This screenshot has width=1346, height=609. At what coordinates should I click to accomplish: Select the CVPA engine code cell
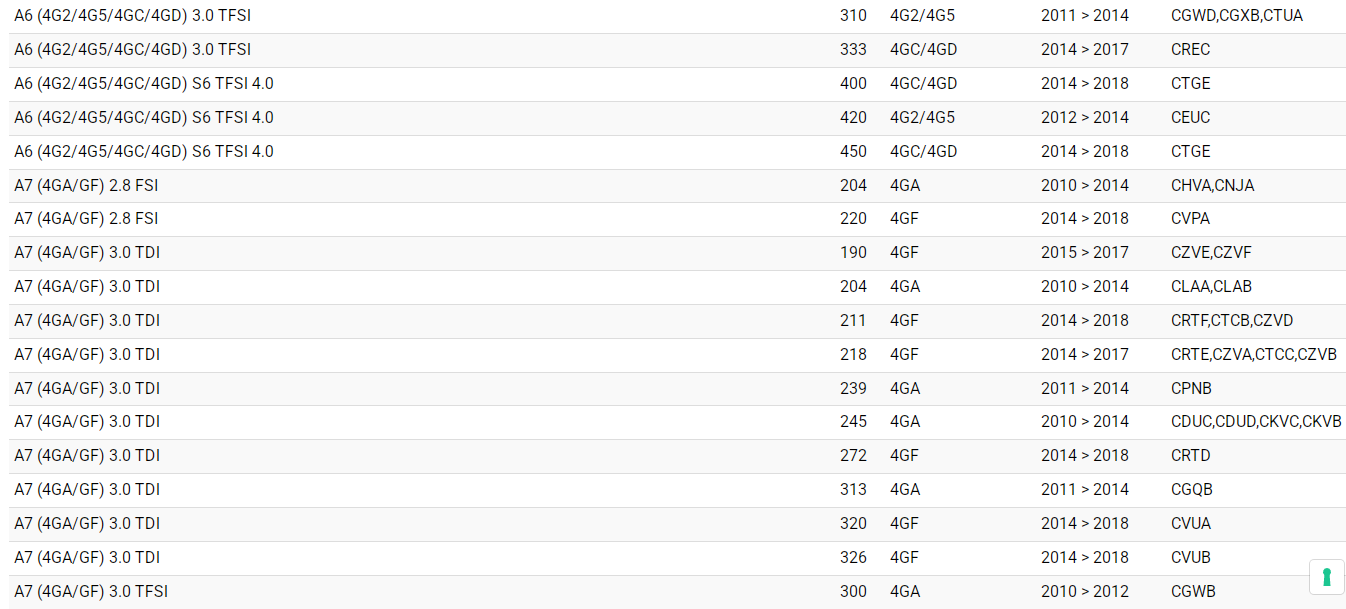point(1190,219)
